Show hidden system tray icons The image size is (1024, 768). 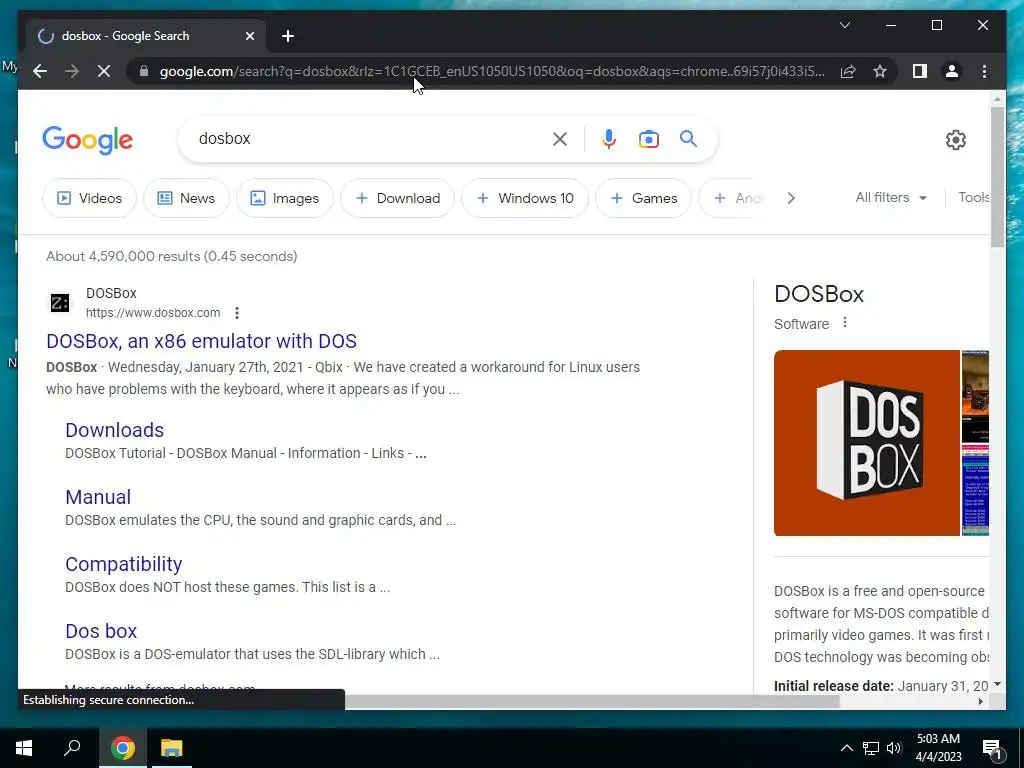pos(846,748)
